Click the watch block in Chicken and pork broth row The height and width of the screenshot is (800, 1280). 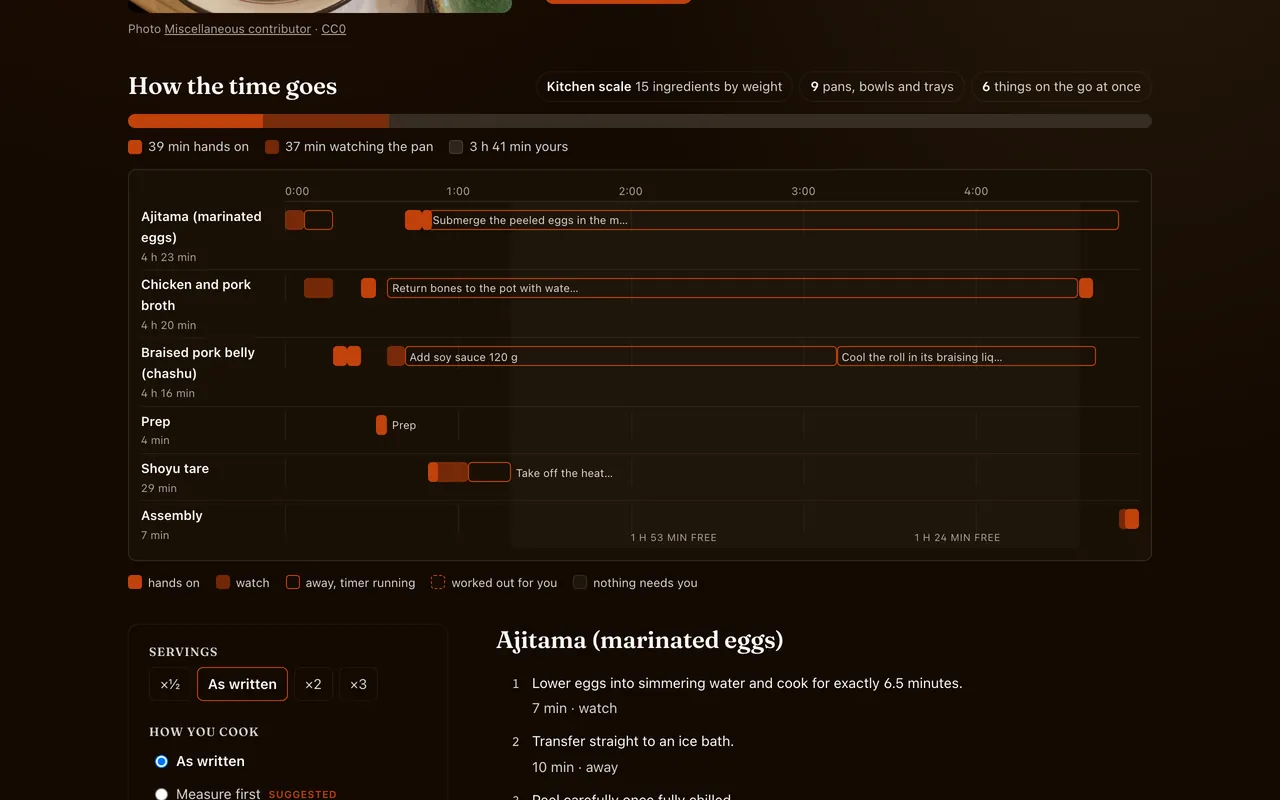tap(318, 288)
